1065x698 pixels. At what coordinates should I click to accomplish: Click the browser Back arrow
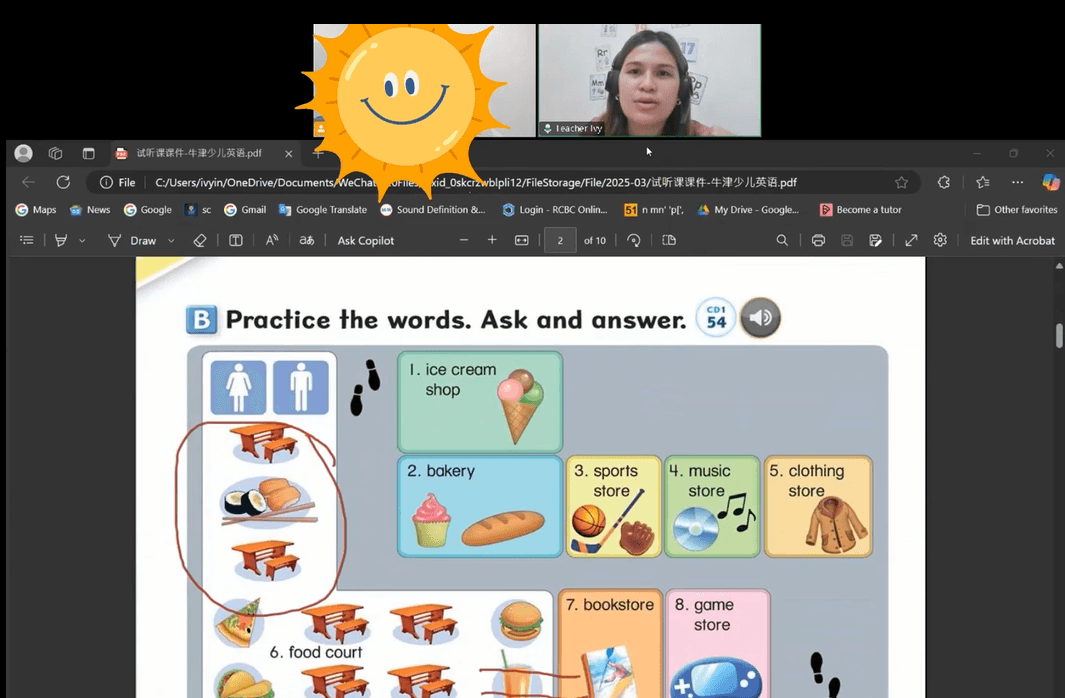[x=28, y=182]
